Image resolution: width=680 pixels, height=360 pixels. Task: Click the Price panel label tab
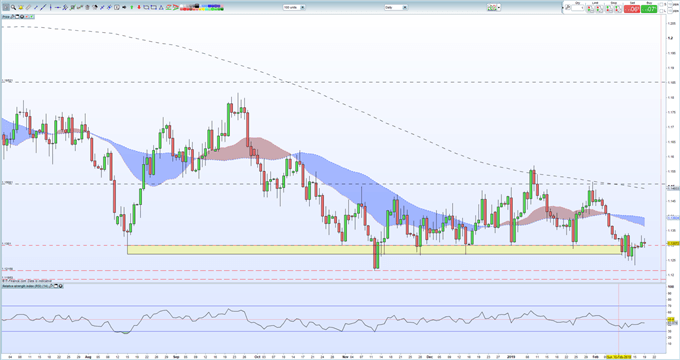pos(6,17)
